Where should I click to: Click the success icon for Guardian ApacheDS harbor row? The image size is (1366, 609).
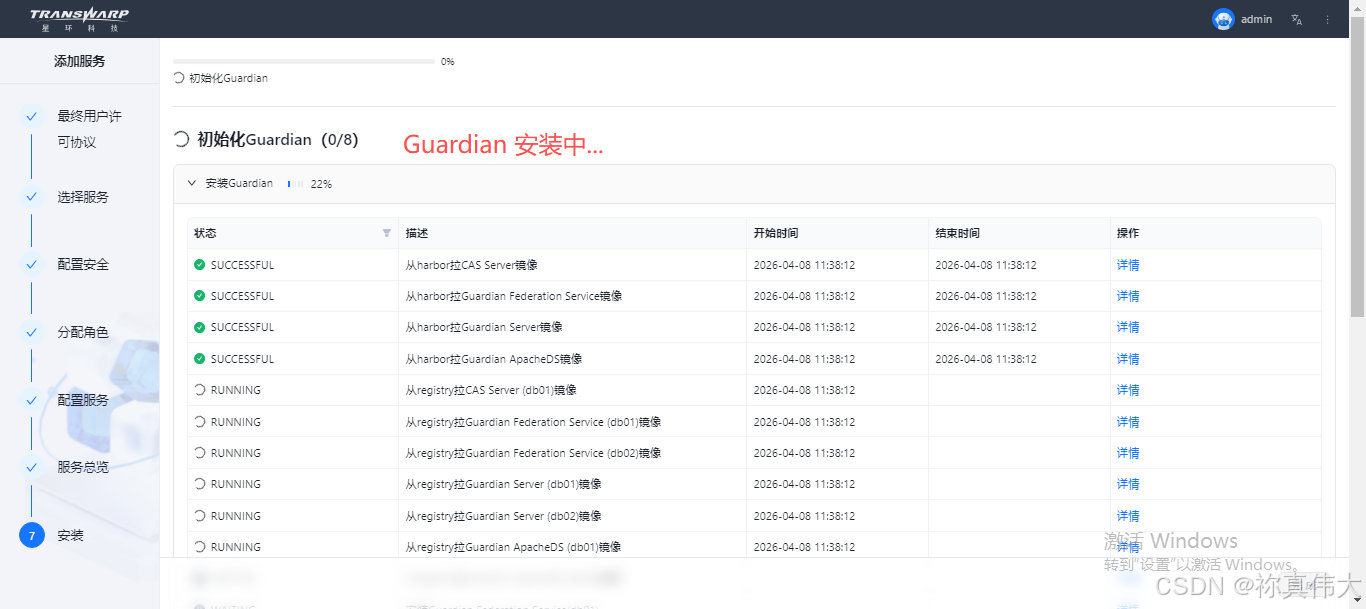click(200, 359)
